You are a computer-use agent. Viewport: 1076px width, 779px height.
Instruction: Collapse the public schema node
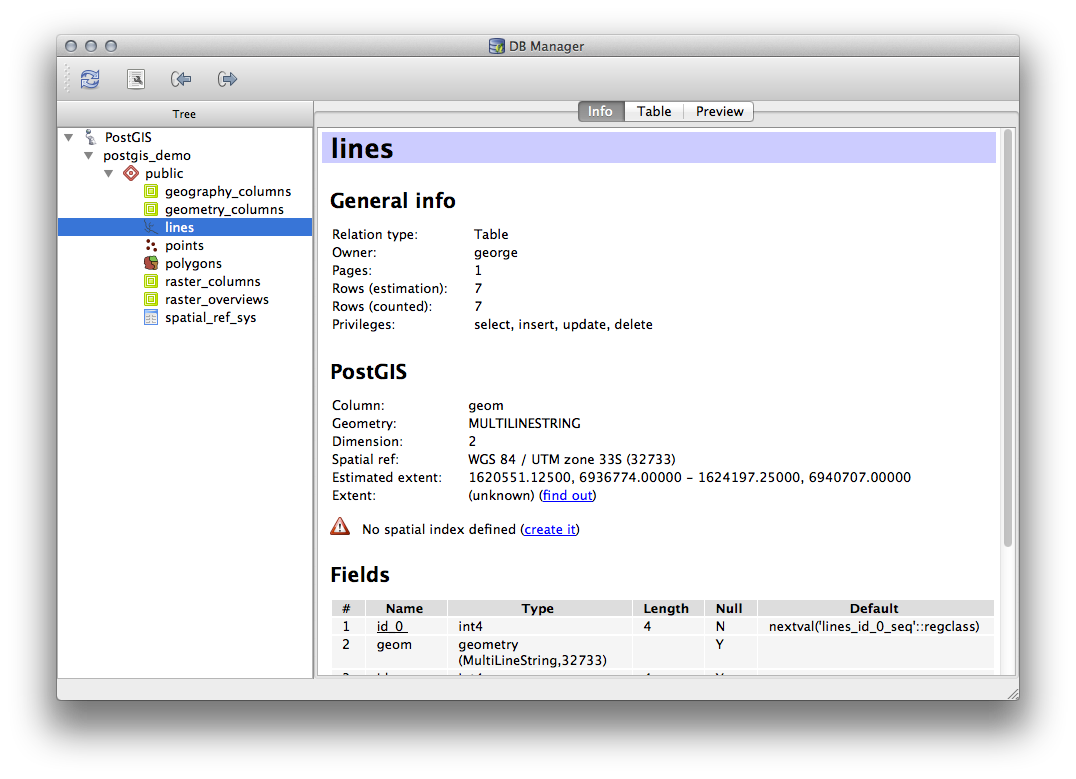pyautogui.click(x=108, y=174)
